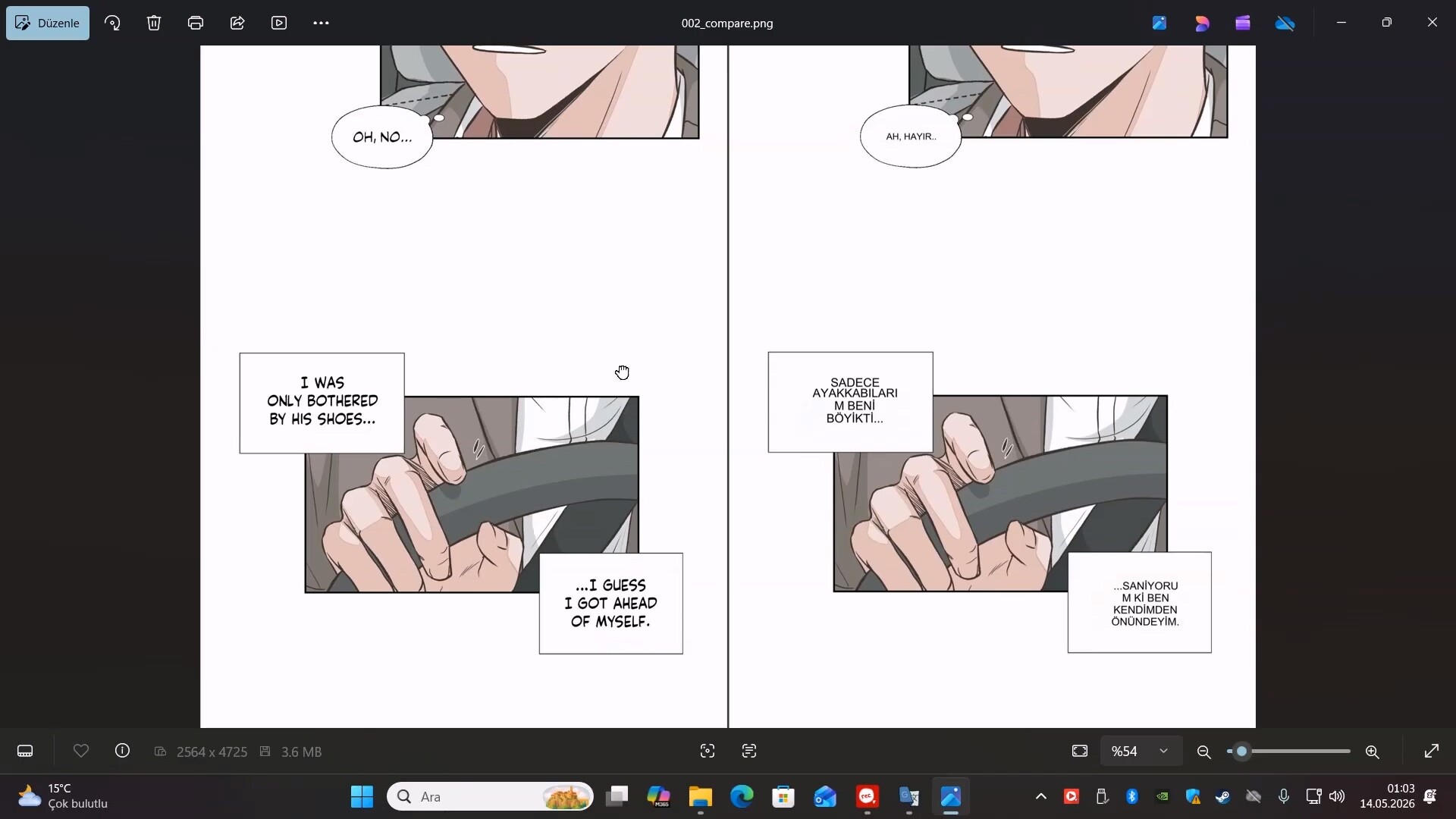The image size is (1456, 819).
Task: Open the USB safely remove tray icon
Action: pyautogui.click(x=1102, y=796)
